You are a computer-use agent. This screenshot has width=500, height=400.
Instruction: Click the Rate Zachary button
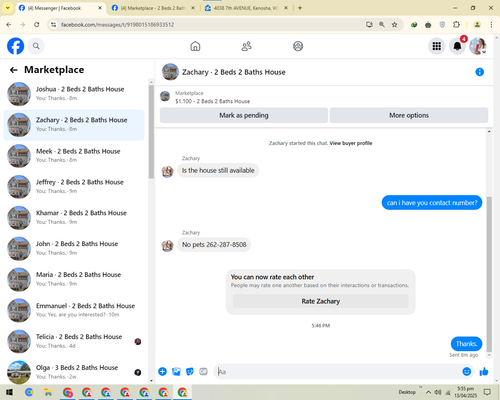pos(321,301)
